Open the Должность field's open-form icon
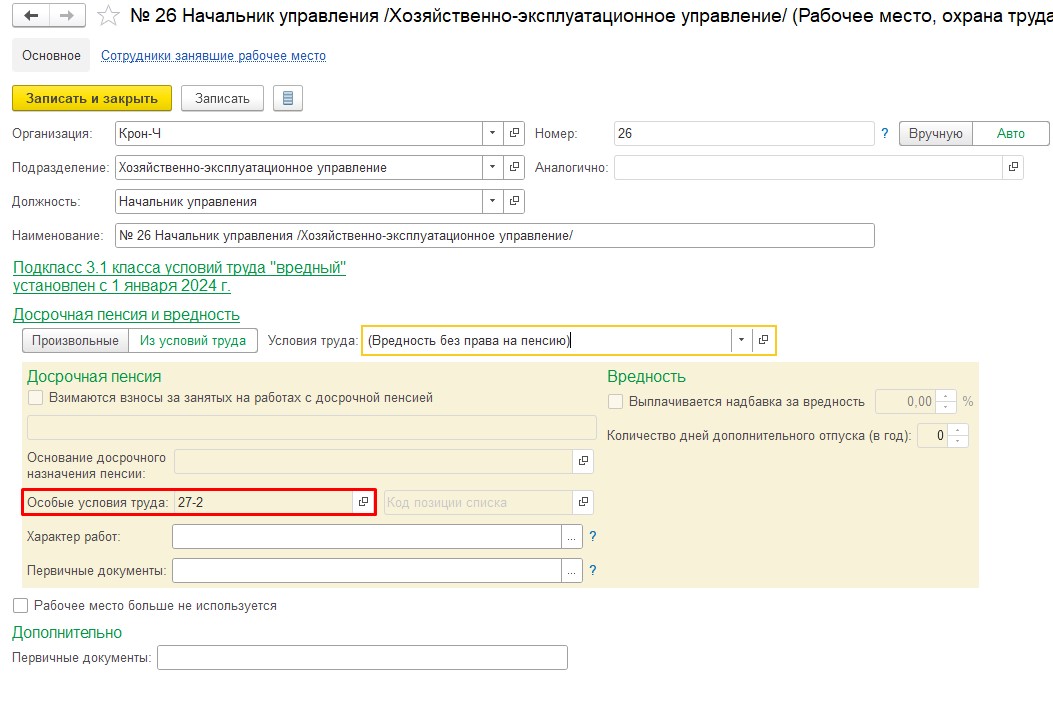This screenshot has width=1053, height=706. tap(515, 201)
